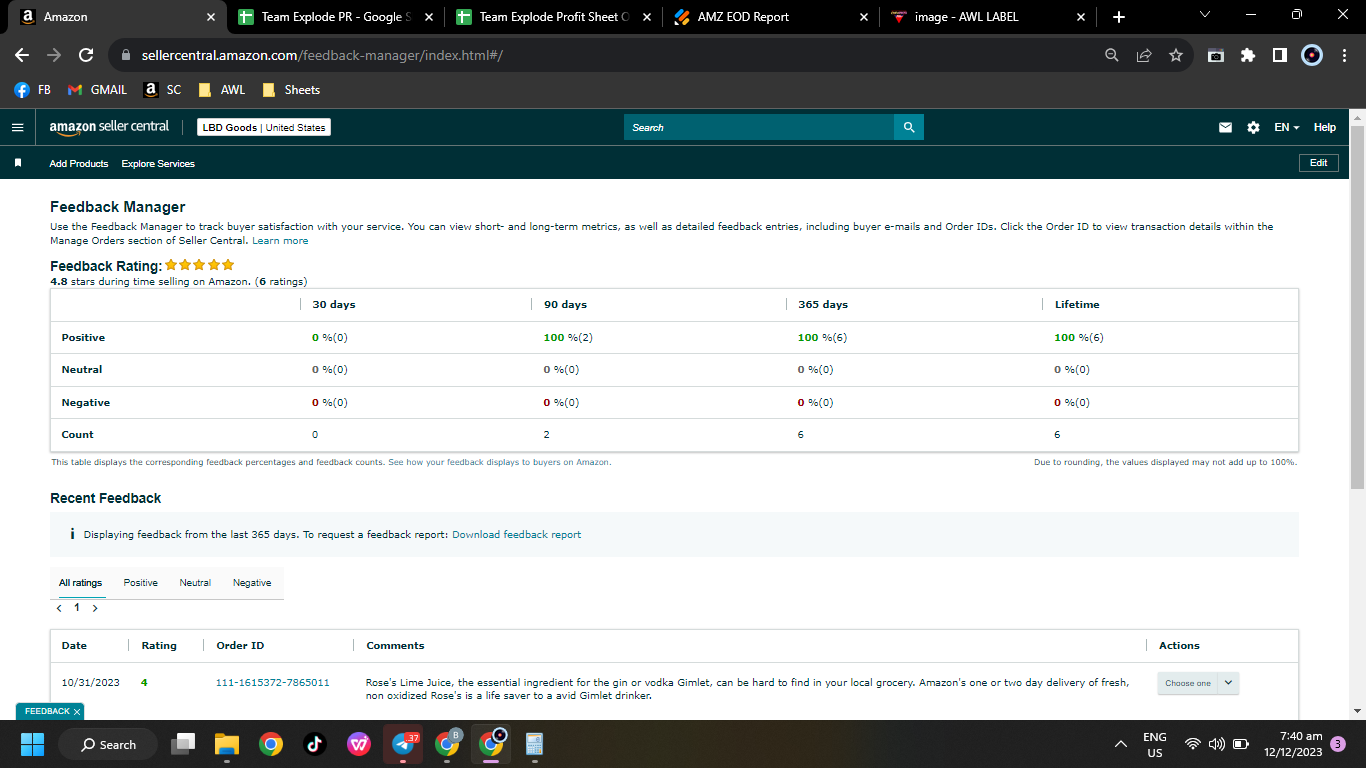Open the Chrome tab search chevron
This screenshot has width=1366, height=768.
(1204, 15)
